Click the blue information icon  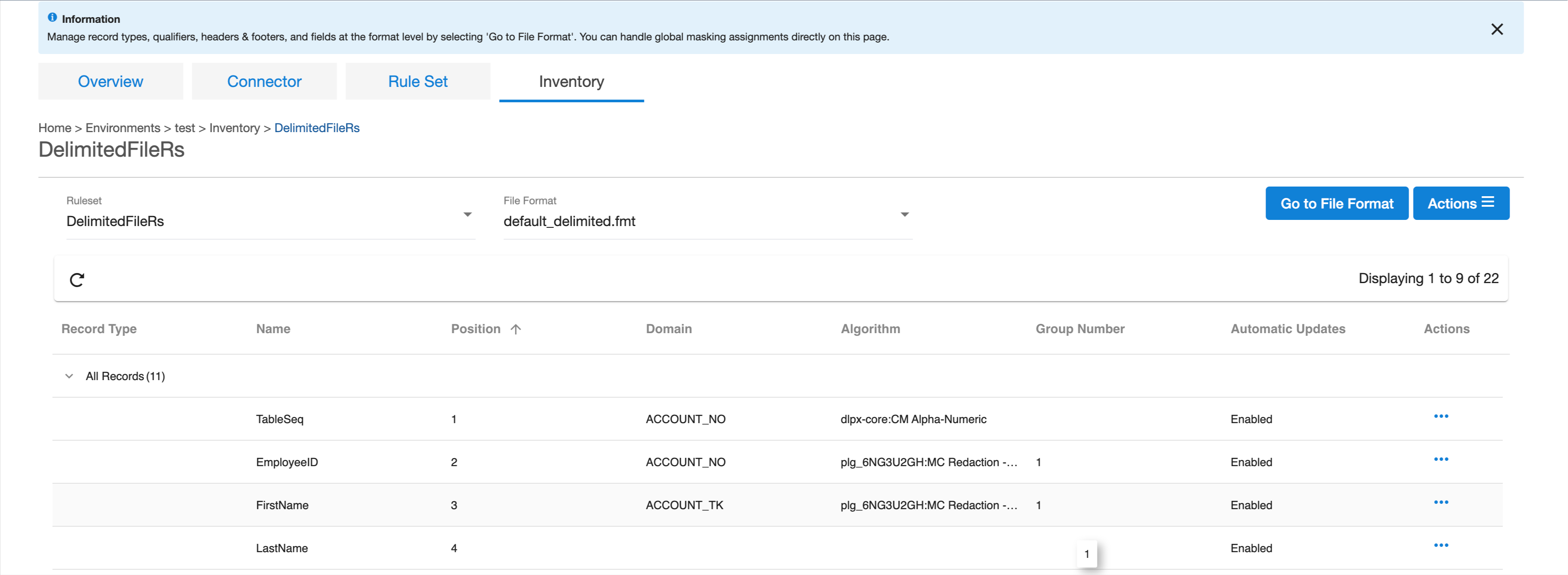(52, 18)
